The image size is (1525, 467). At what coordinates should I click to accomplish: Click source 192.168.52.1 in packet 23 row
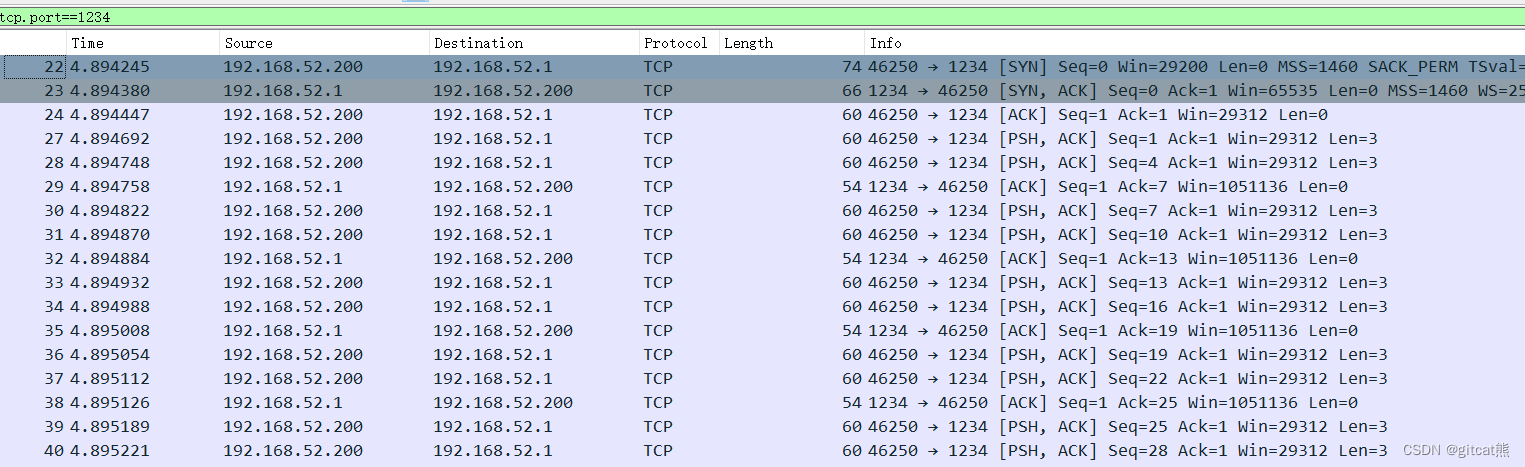[283, 91]
